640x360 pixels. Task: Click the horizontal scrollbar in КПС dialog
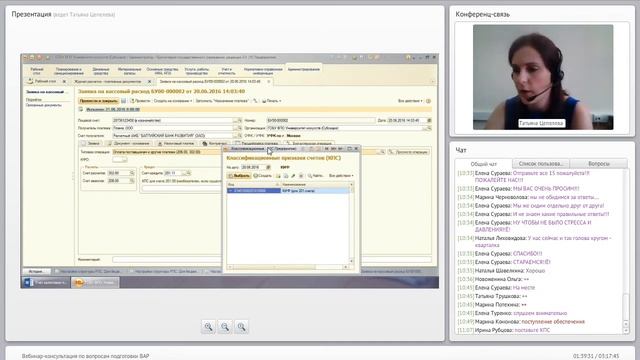click(288, 267)
